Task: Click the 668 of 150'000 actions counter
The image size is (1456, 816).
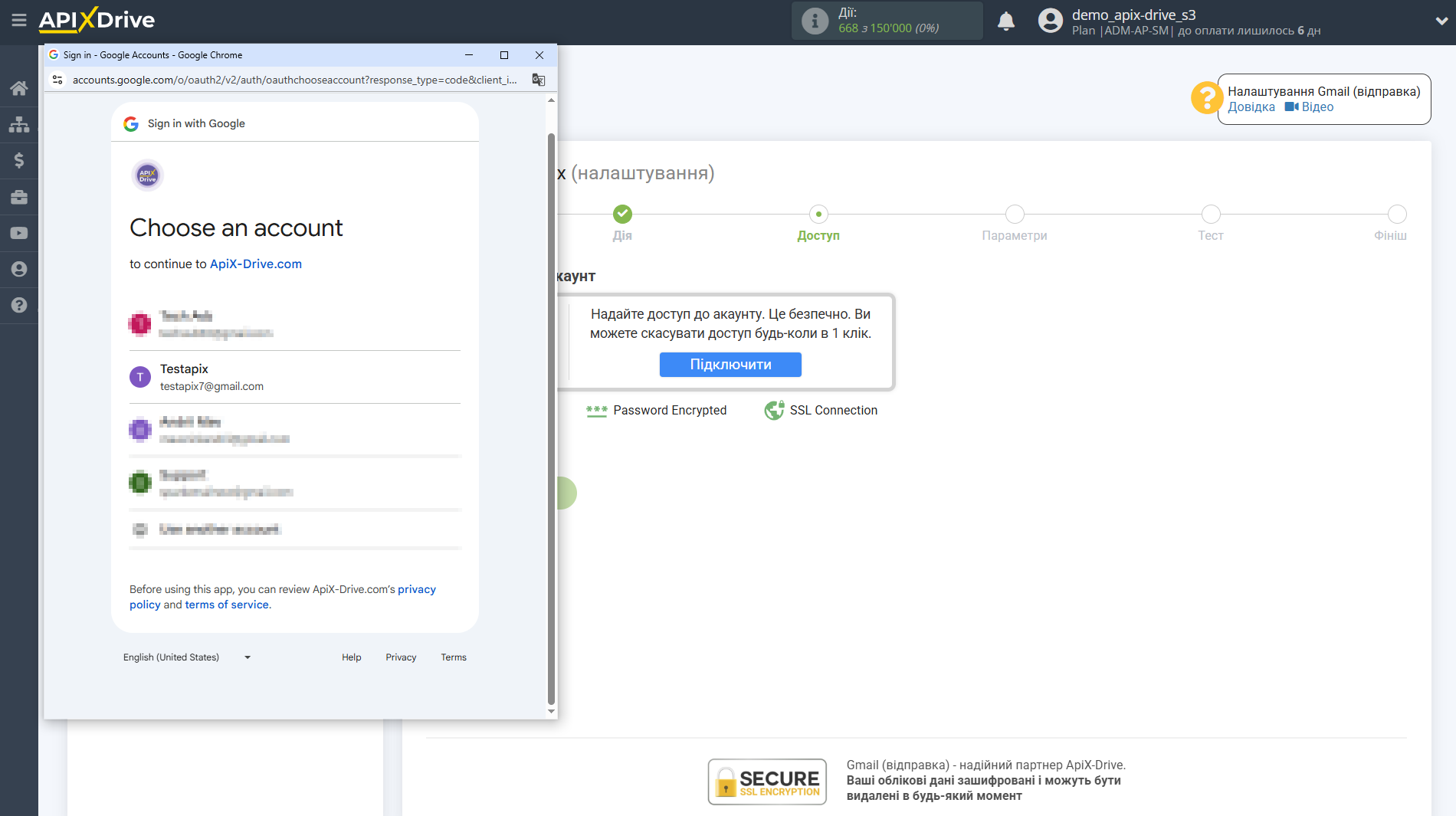Action: [888, 28]
